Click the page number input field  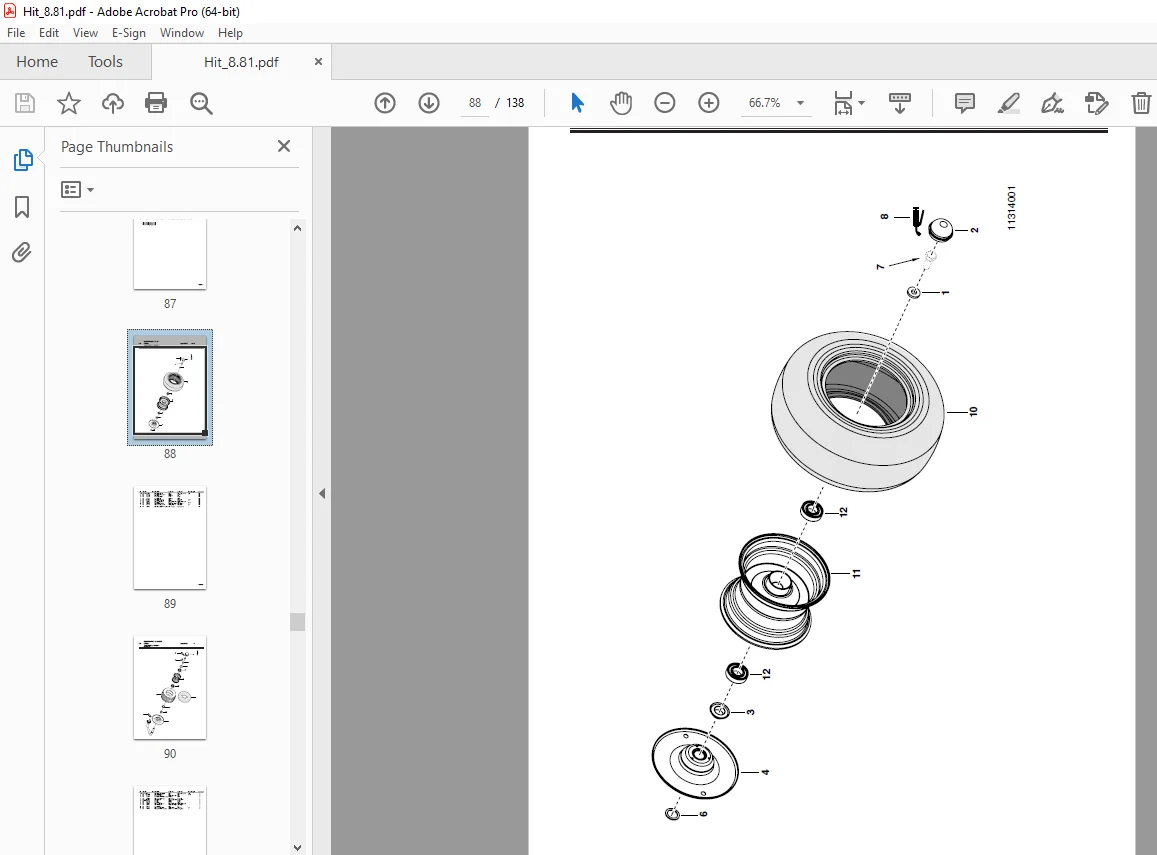(474, 103)
